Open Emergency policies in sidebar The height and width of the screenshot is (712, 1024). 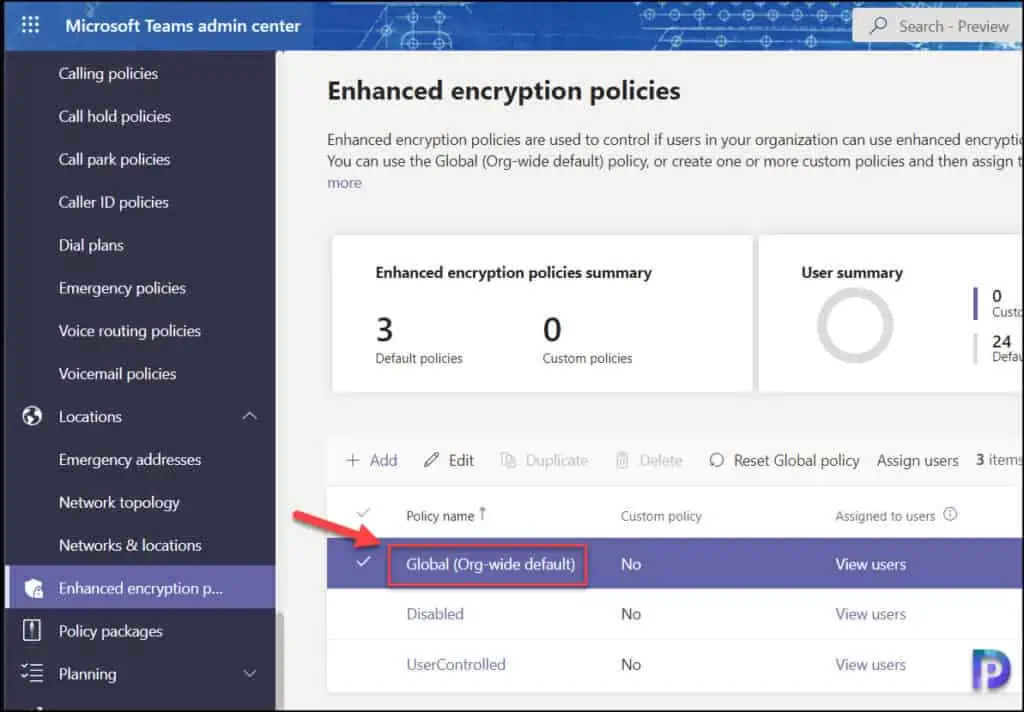coord(122,288)
